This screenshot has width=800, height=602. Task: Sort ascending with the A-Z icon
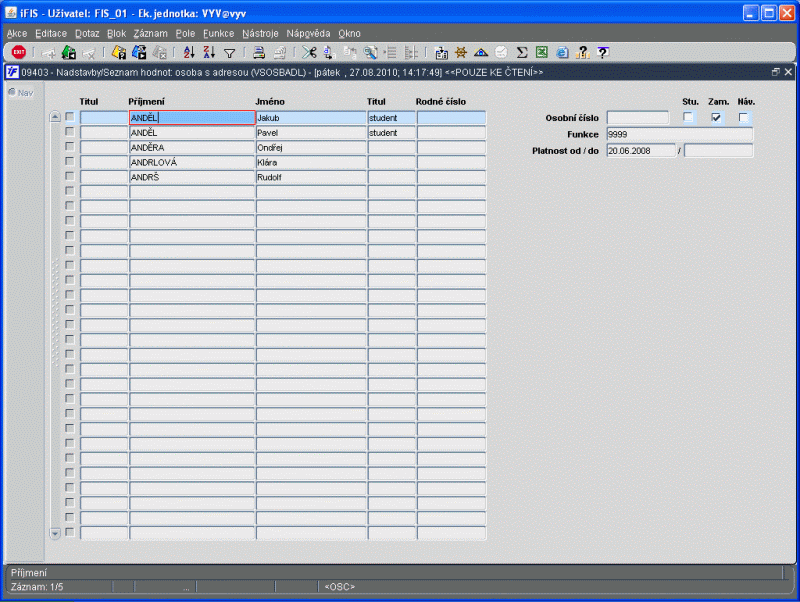point(189,52)
